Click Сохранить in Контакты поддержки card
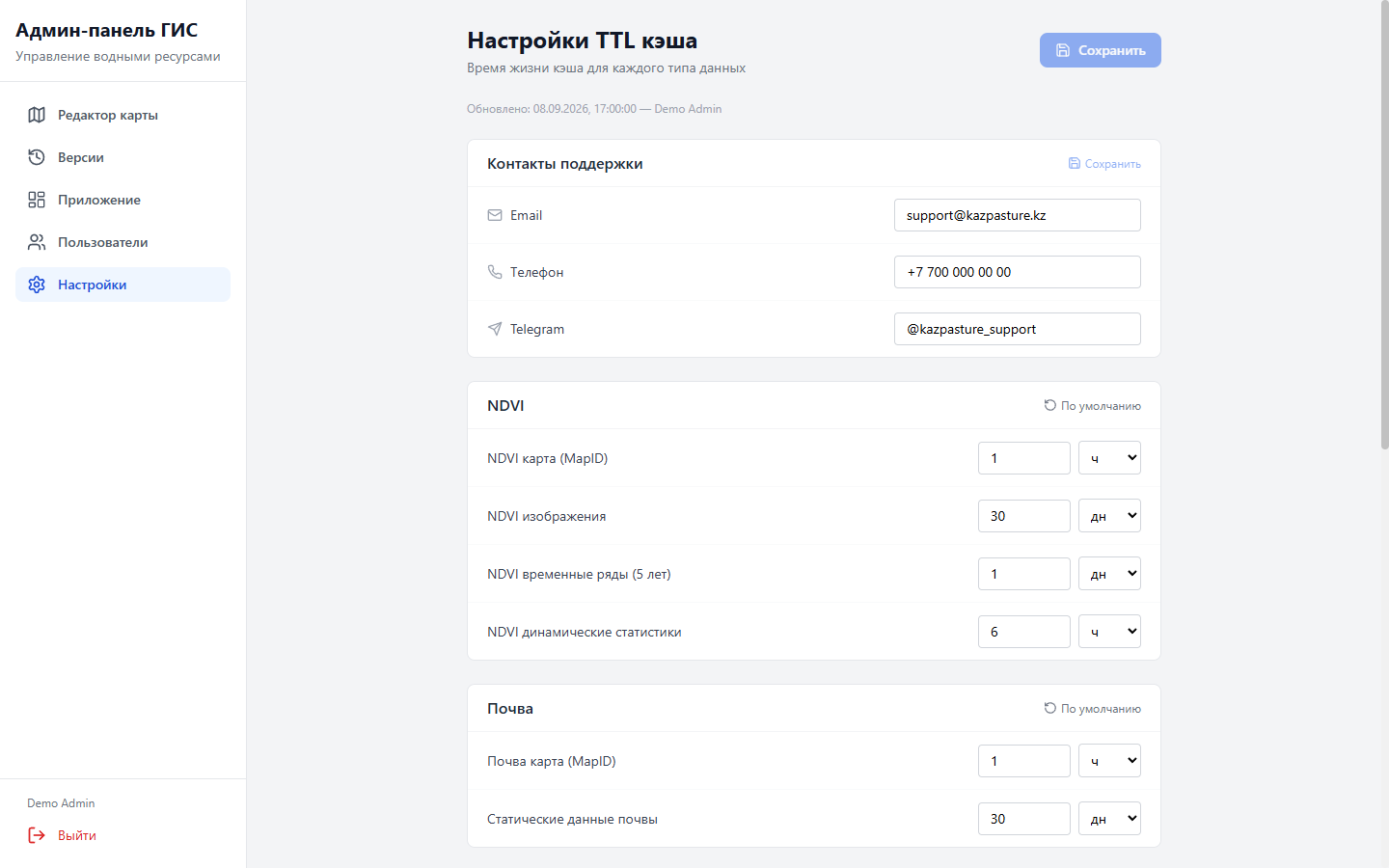The image size is (1389, 868). [x=1104, y=164]
